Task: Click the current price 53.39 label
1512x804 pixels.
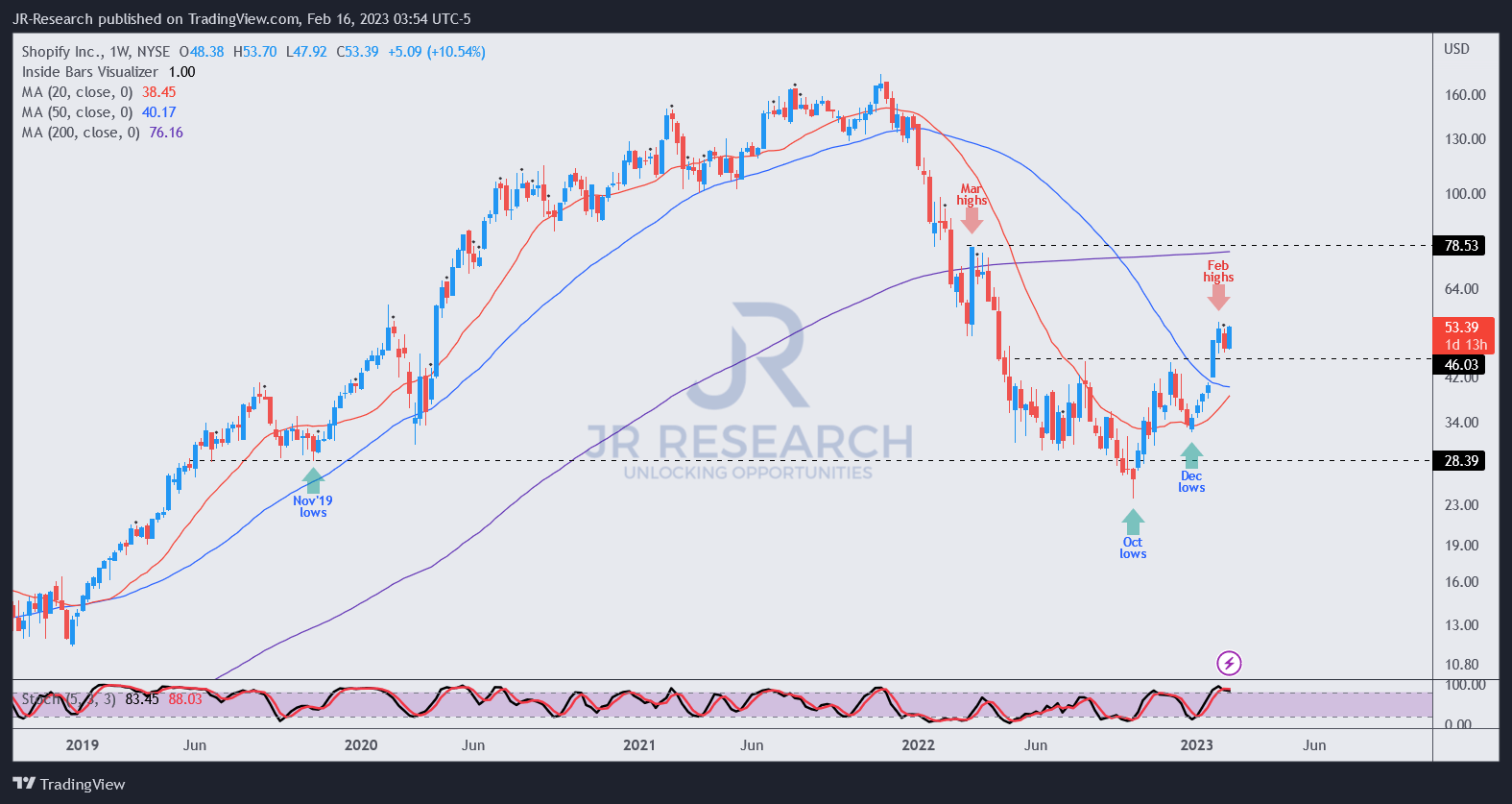Action: point(1462,328)
